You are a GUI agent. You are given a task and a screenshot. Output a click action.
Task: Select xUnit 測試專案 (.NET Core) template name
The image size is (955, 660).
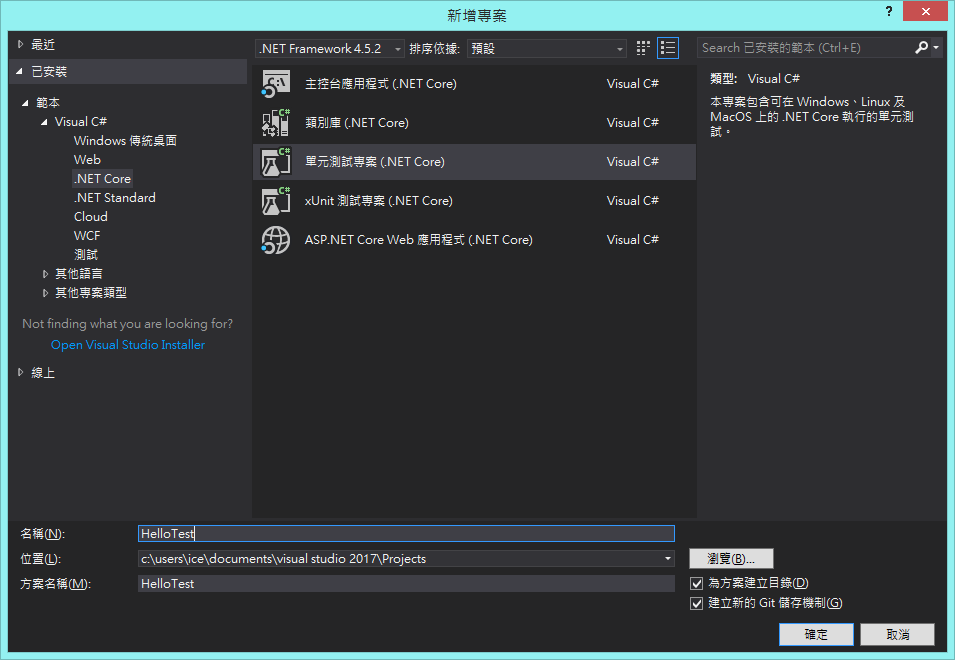tap(379, 201)
